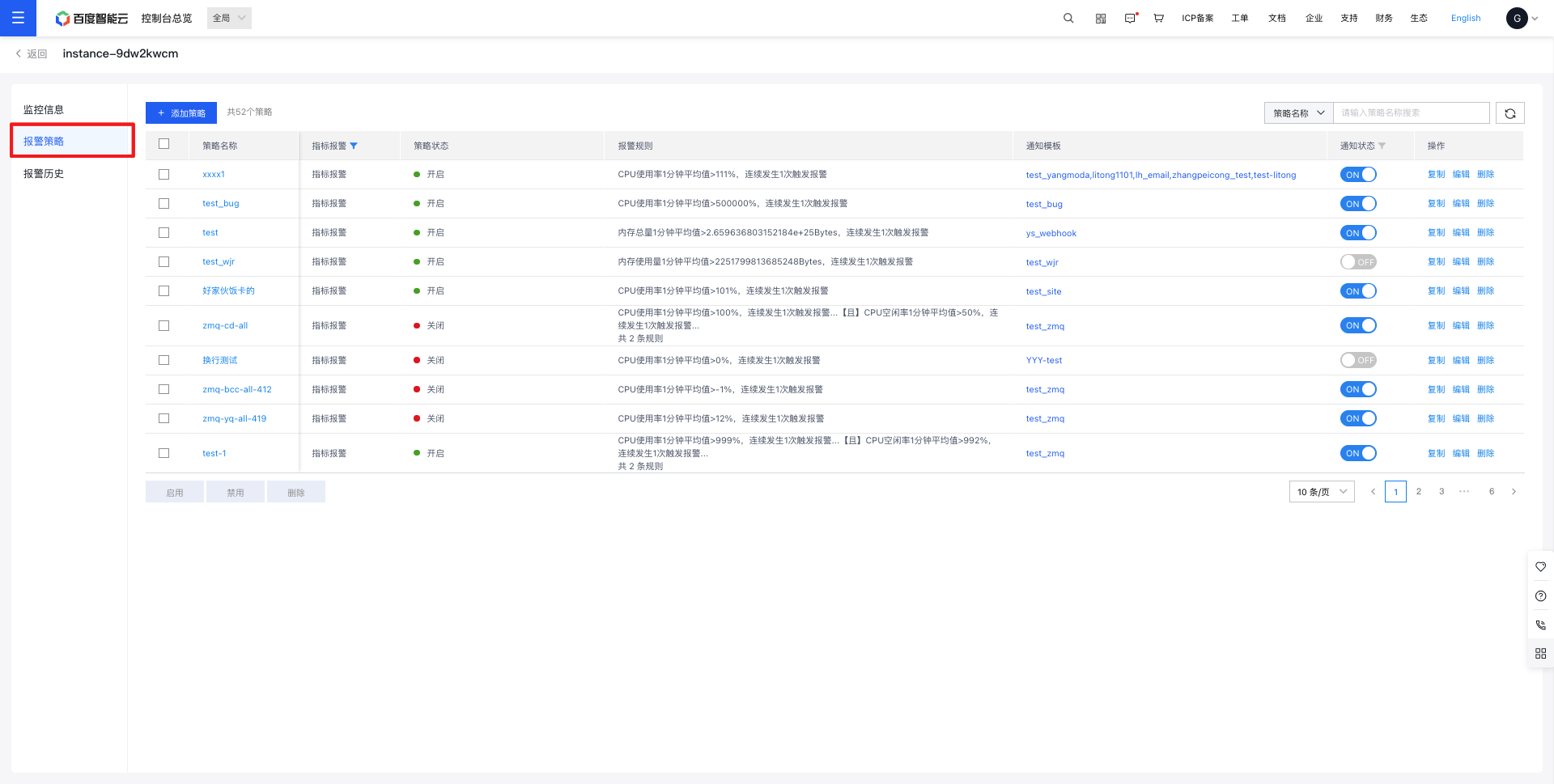1554x784 pixels.
Task: Click the 禁用 bulk button
Action: tap(236, 492)
